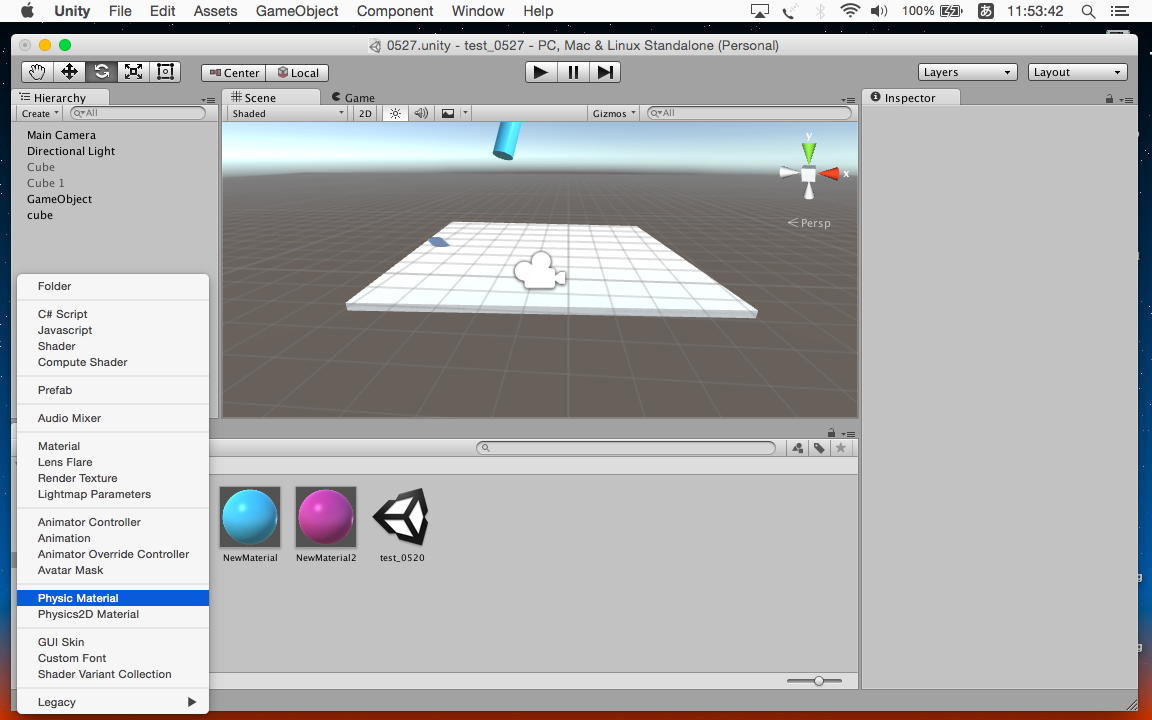Screen dimensions: 1152x720
Task: Click Hierarchy search field
Action: pos(138,113)
